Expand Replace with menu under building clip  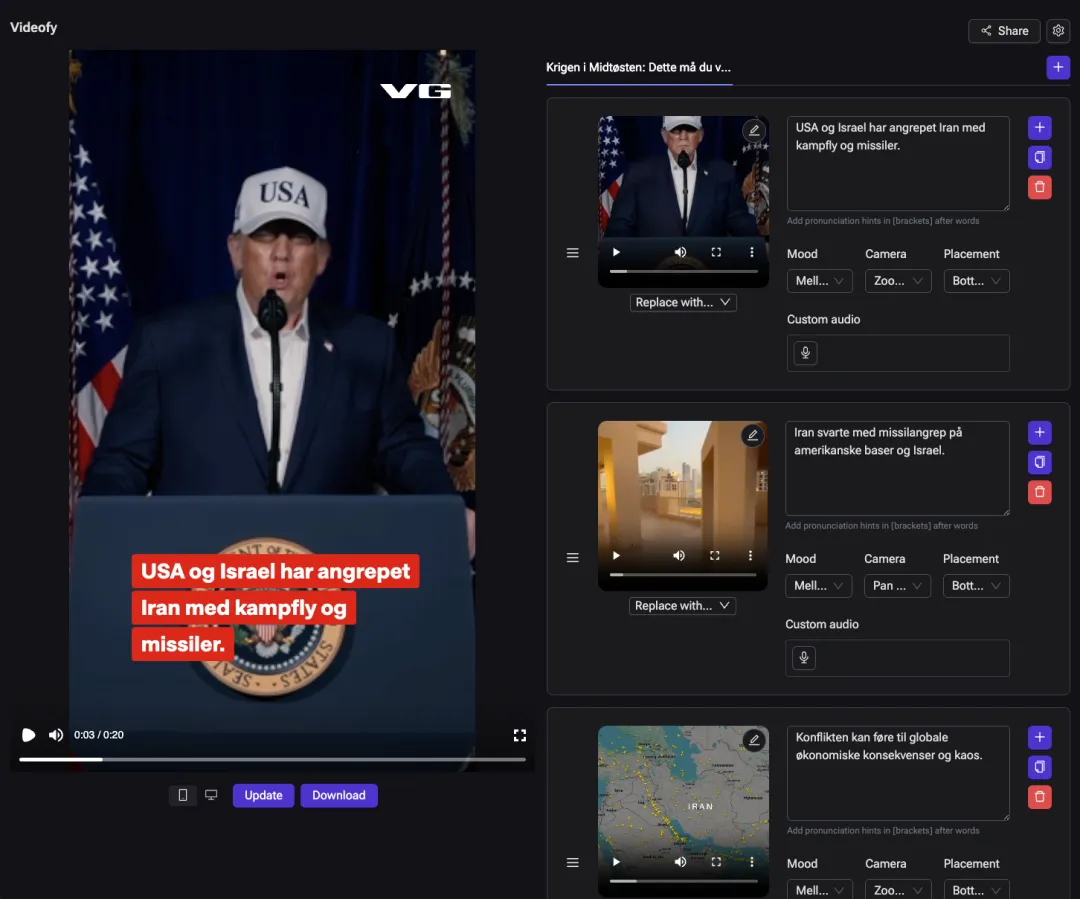click(682, 606)
